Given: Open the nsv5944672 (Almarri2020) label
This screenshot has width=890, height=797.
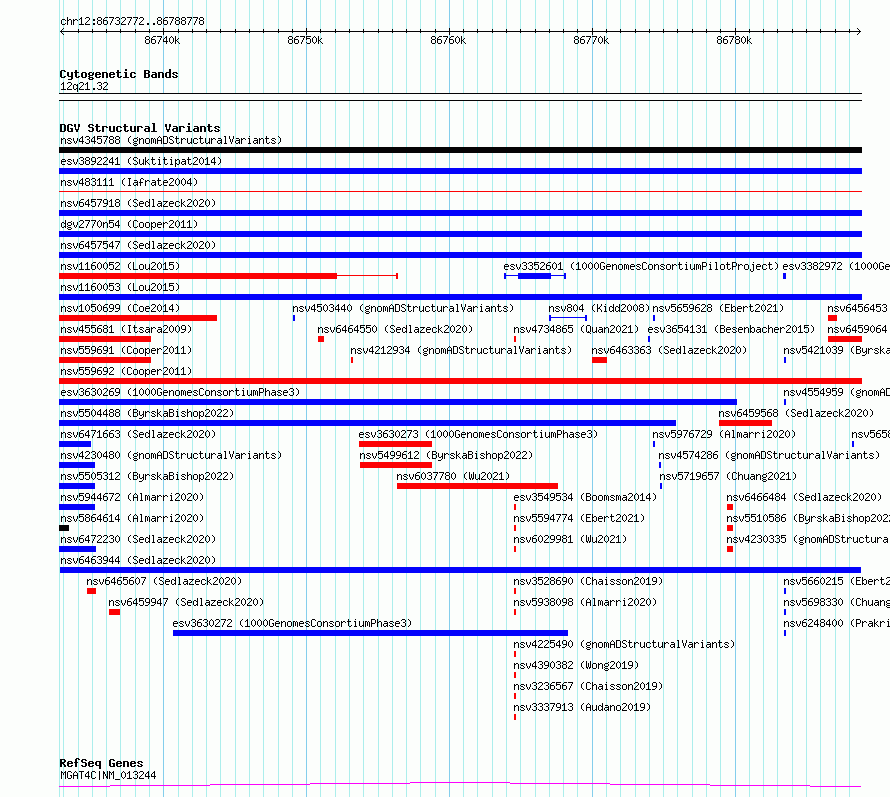Looking at the screenshot, I should coord(132,497).
